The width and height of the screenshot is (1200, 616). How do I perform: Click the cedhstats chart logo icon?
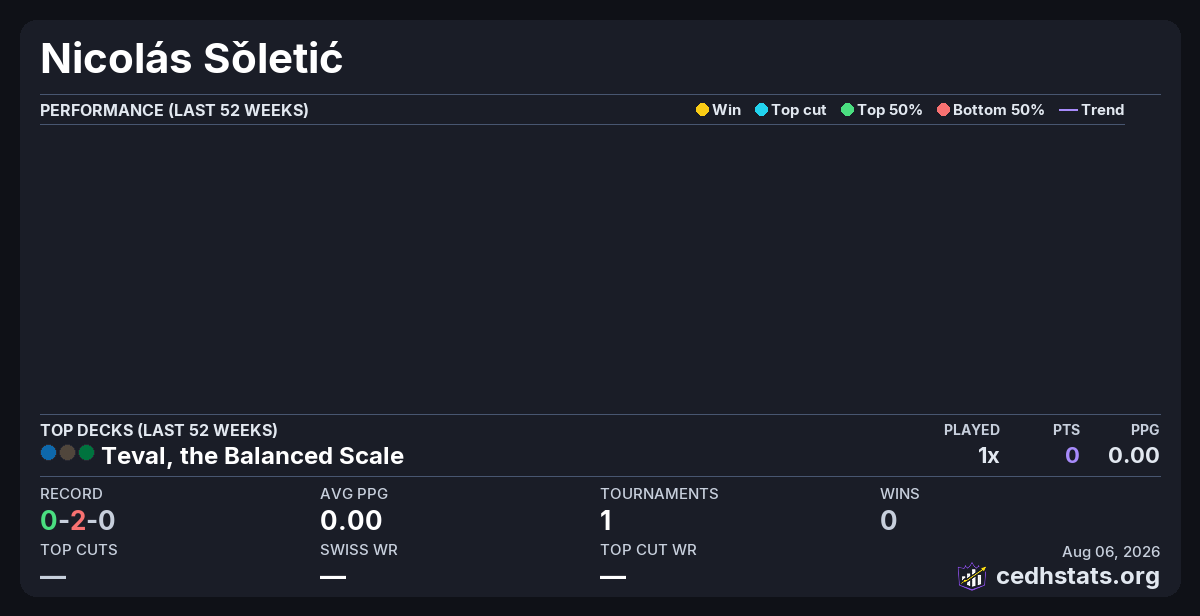tap(972, 576)
